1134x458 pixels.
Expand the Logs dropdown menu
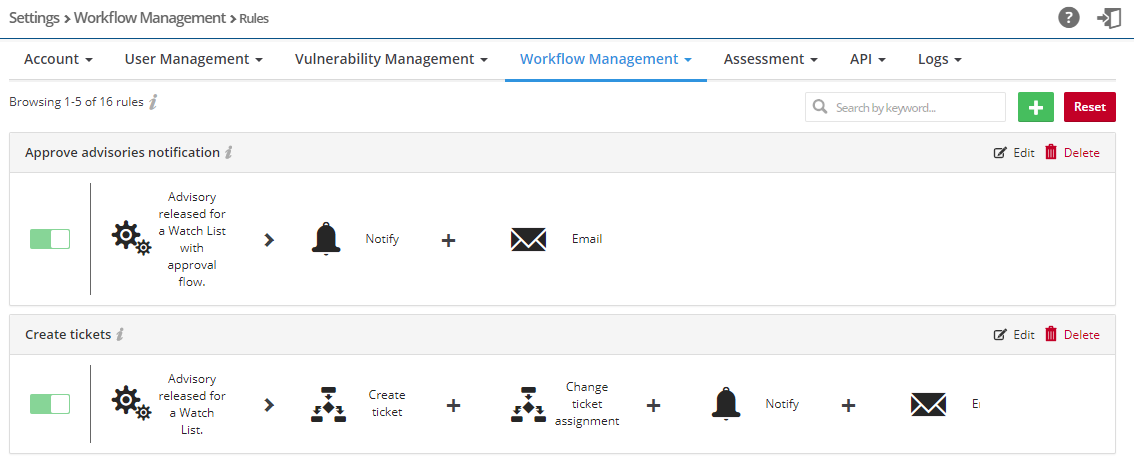pyautogui.click(x=939, y=59)
